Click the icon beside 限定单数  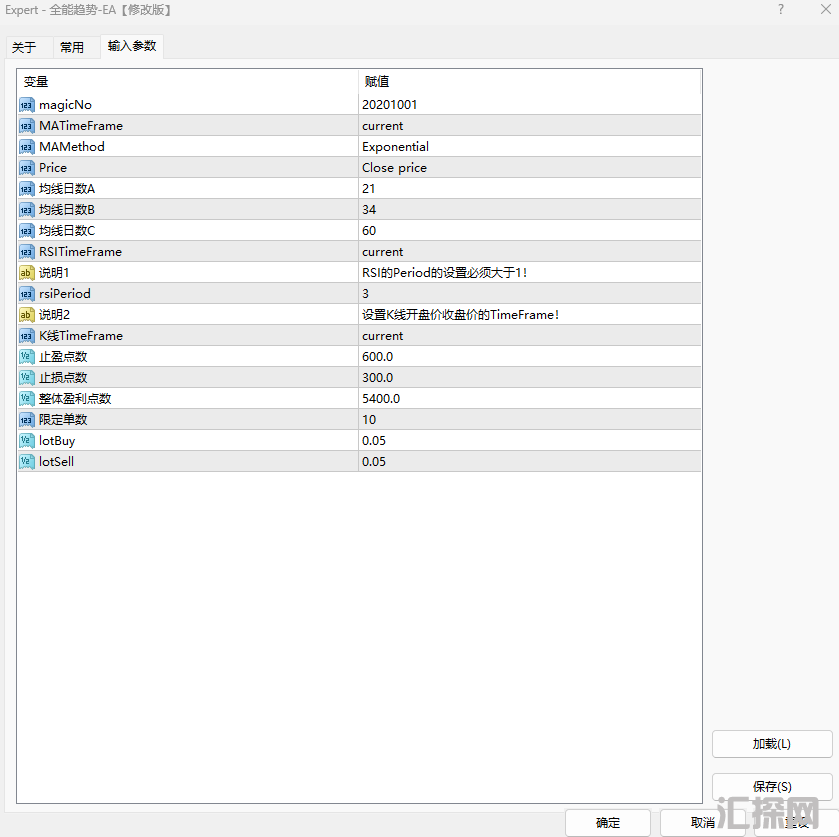[27, 420]
